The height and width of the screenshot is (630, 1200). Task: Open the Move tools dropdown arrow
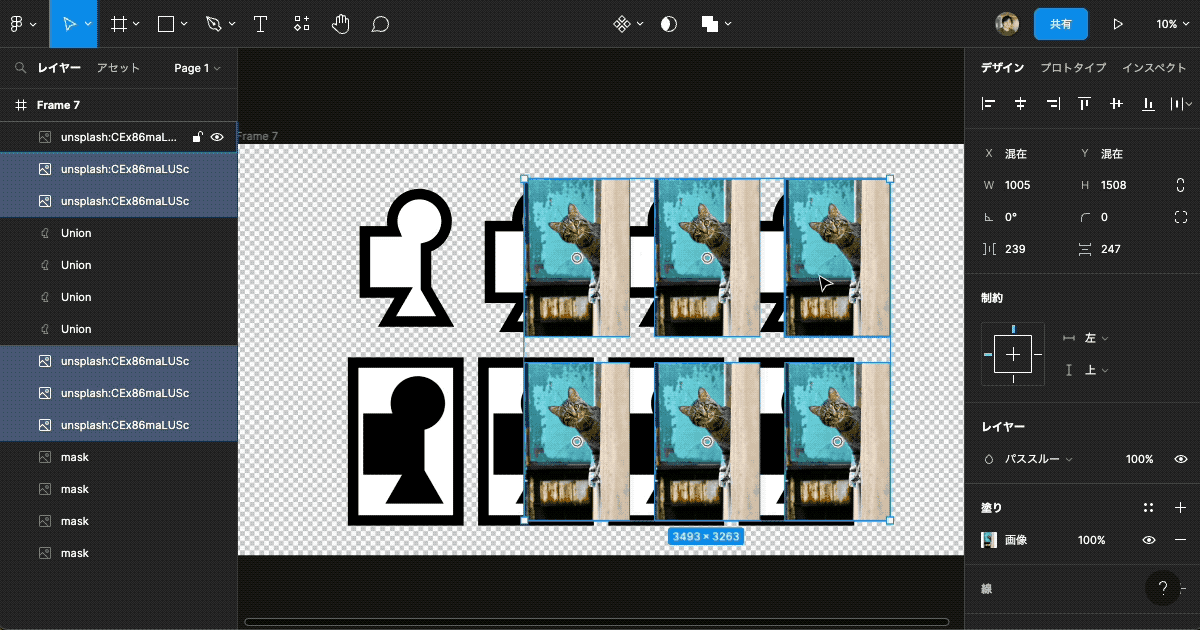(89, 24)
